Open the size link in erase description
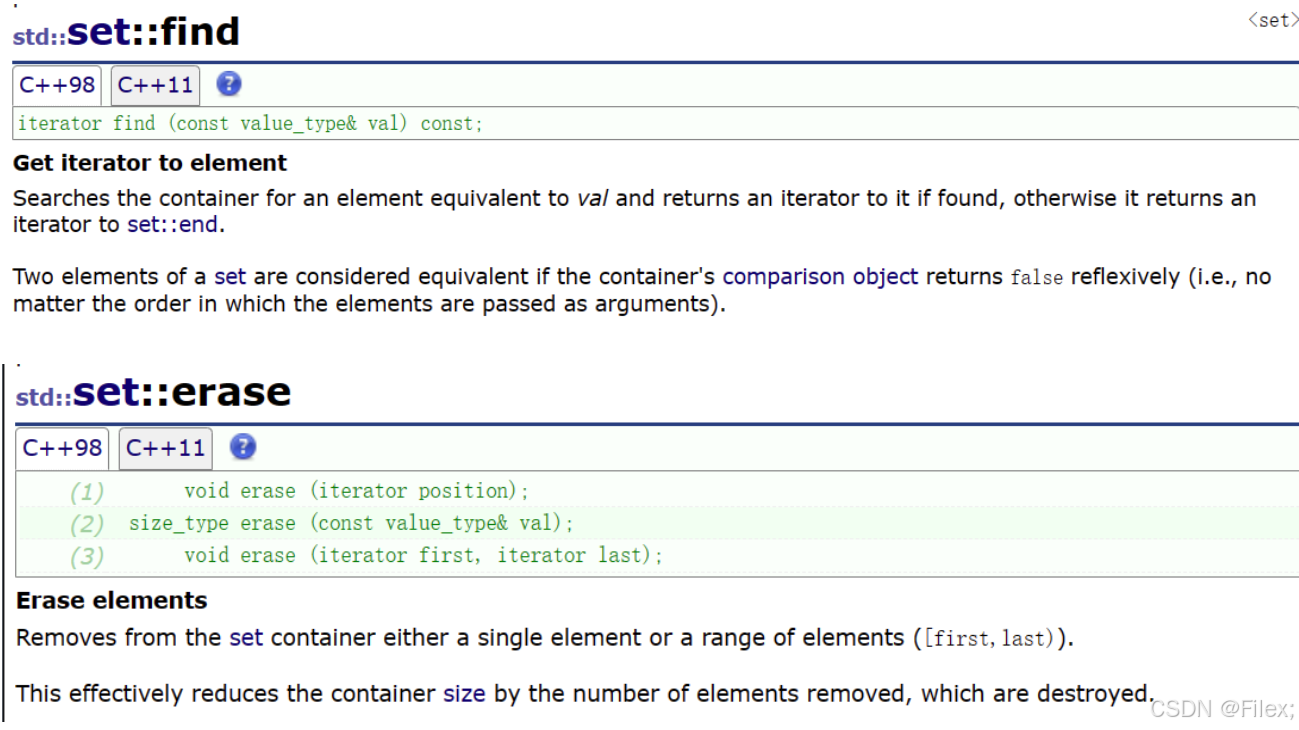 tap(464, 693)
